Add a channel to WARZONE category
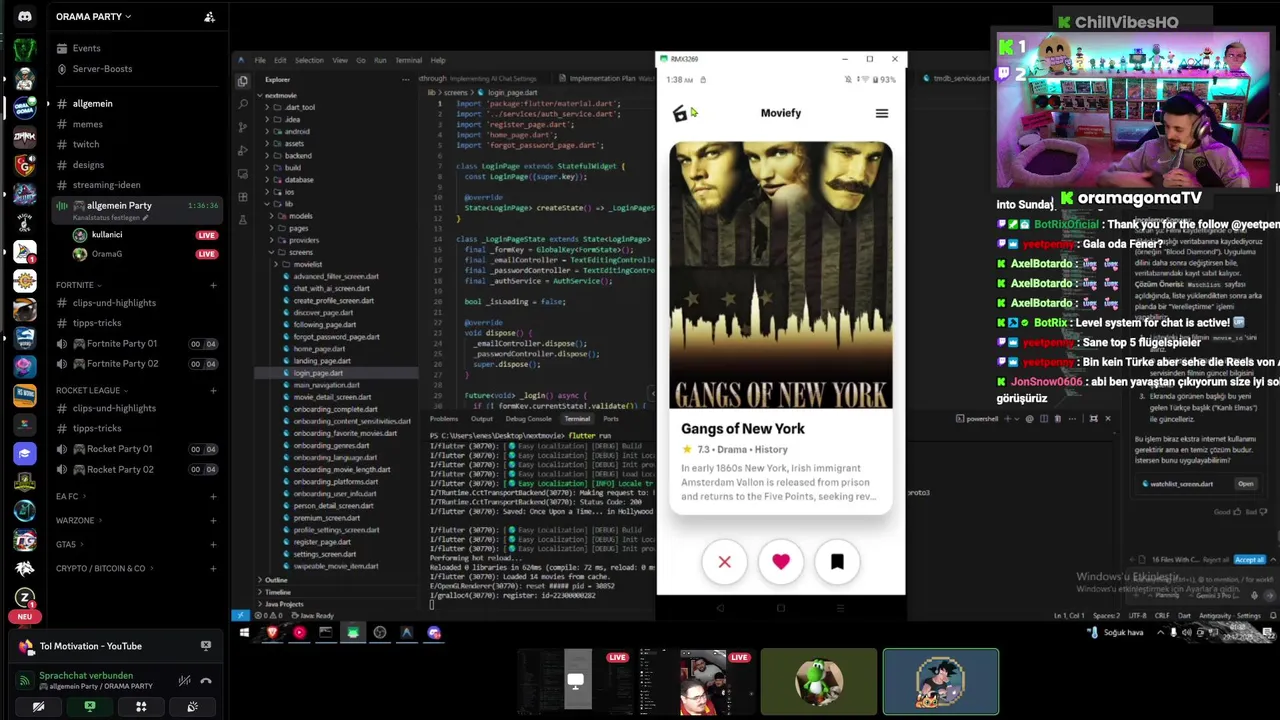This screenshot has height=720, width=1280. pos(213,521)
